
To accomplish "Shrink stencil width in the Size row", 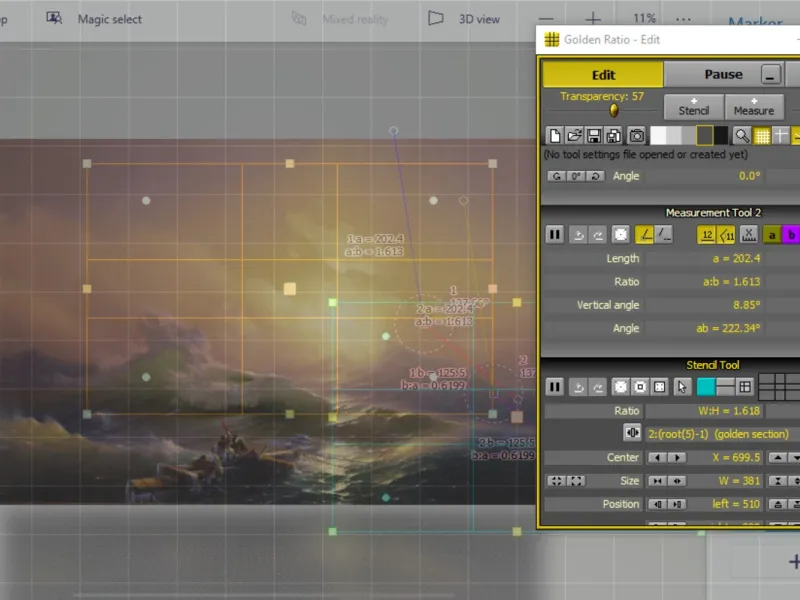I will 657,481.
